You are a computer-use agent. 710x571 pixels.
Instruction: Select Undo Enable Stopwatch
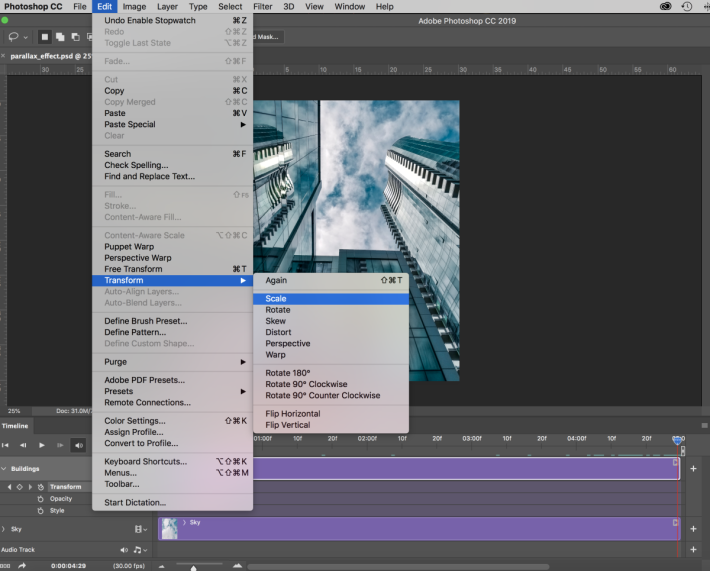(x=173, y=20)
